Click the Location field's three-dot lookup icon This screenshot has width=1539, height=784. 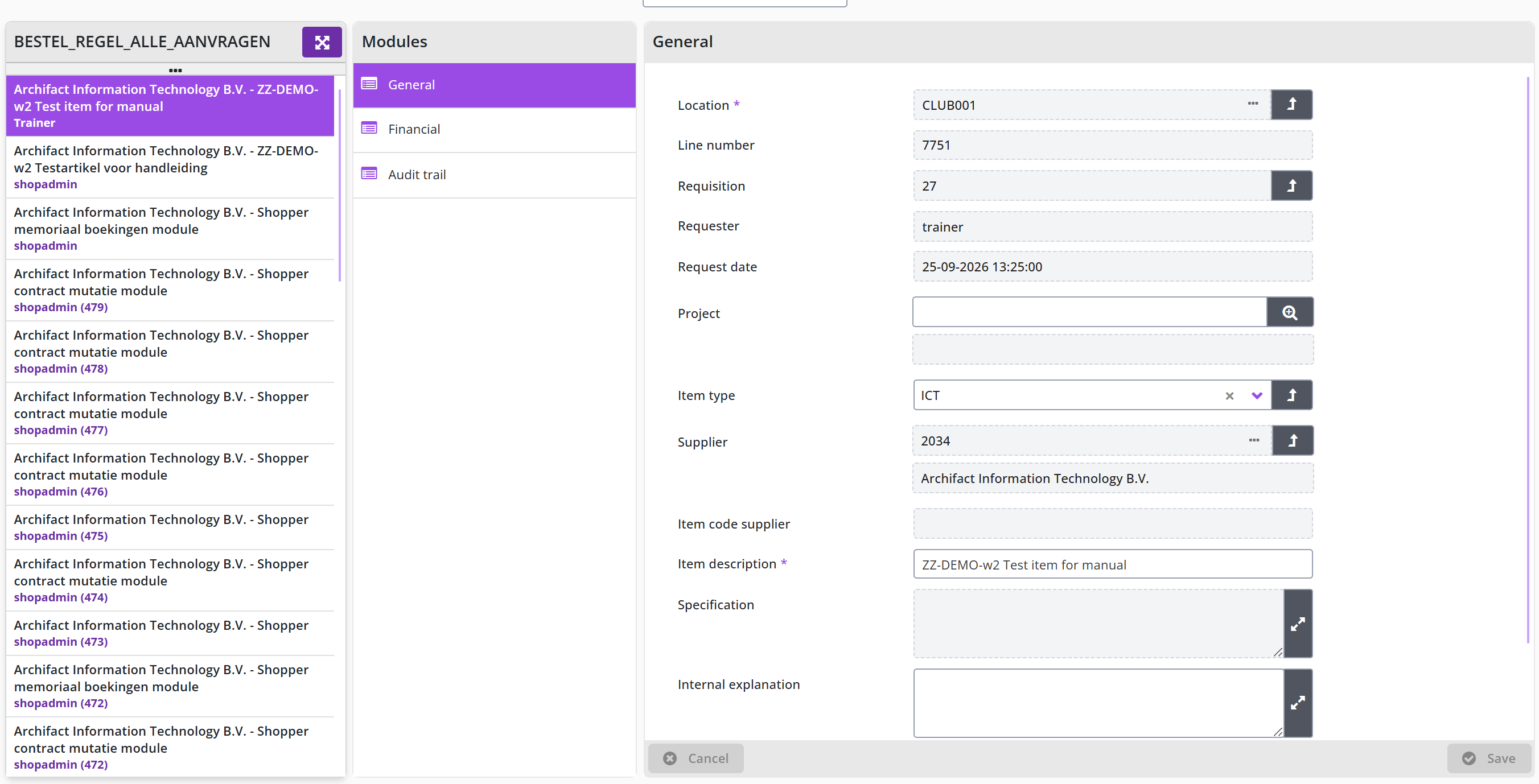[x=1253, y=104]
